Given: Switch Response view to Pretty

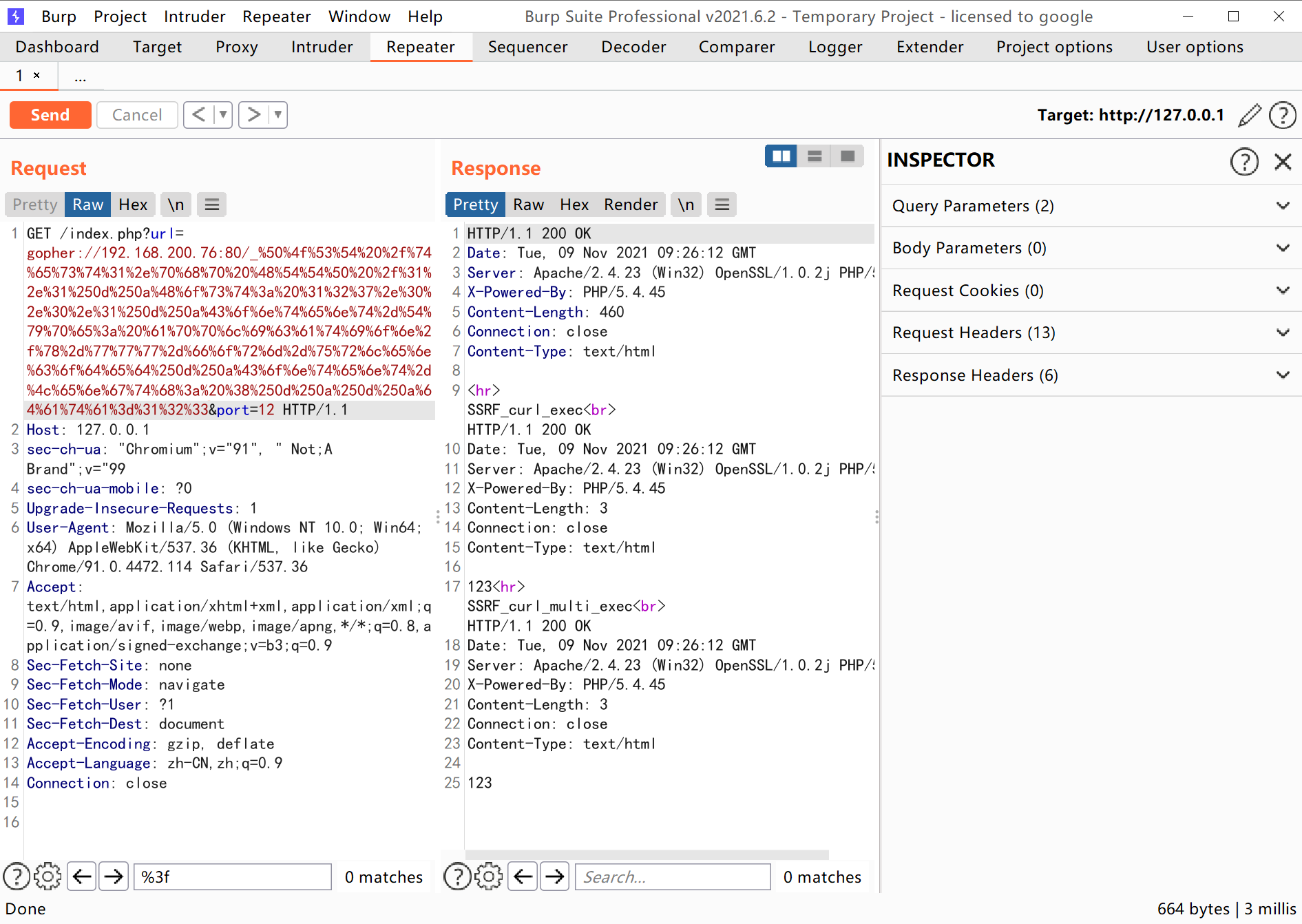Looking at the screenshot, I should tap(476, 204).
